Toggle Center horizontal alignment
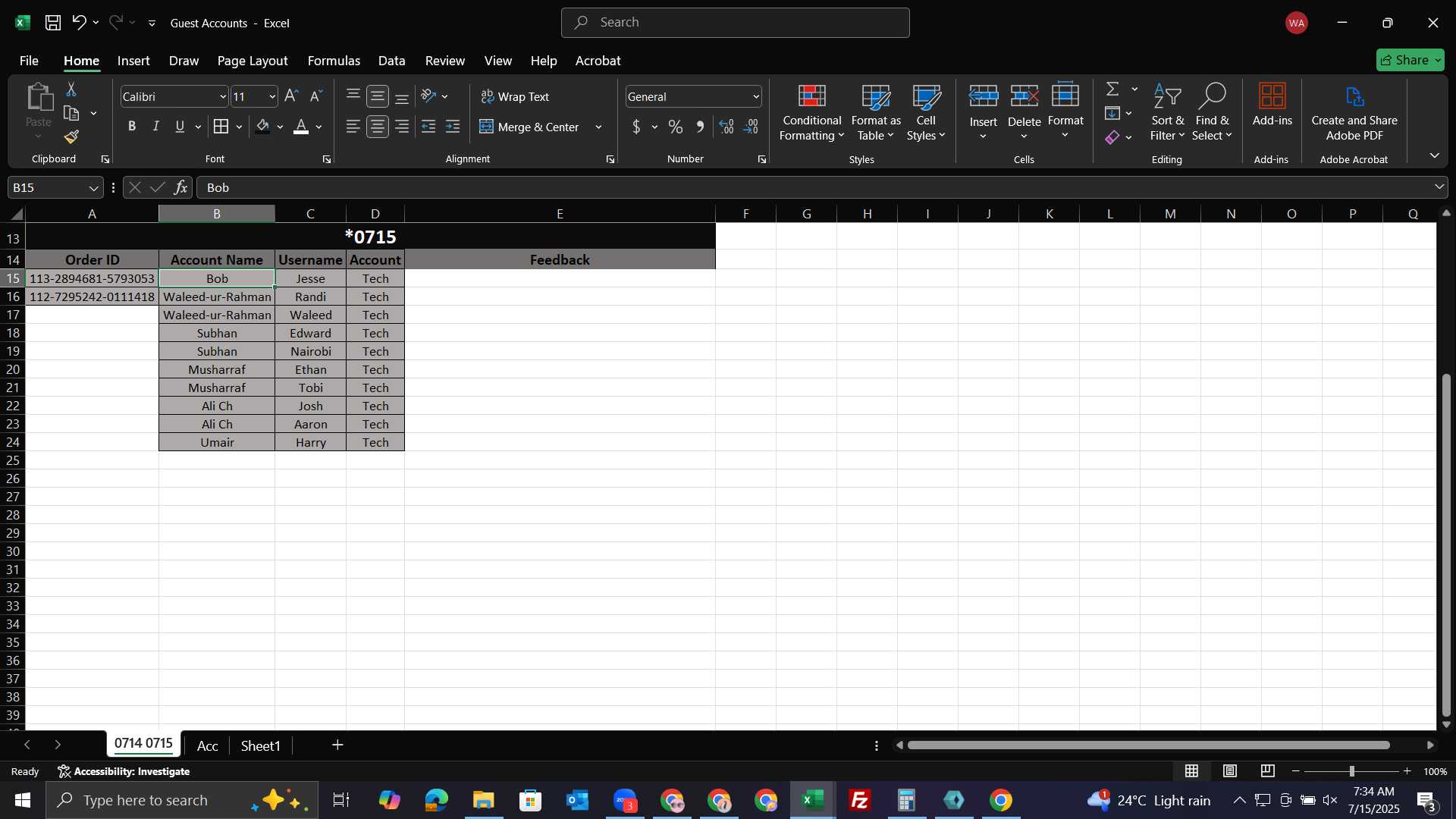The image size is (1456, 819). click(378, 127)
